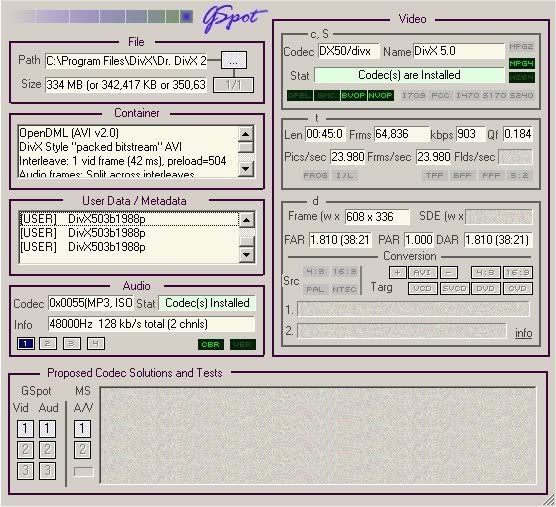Click the SVCD target button

455,289
